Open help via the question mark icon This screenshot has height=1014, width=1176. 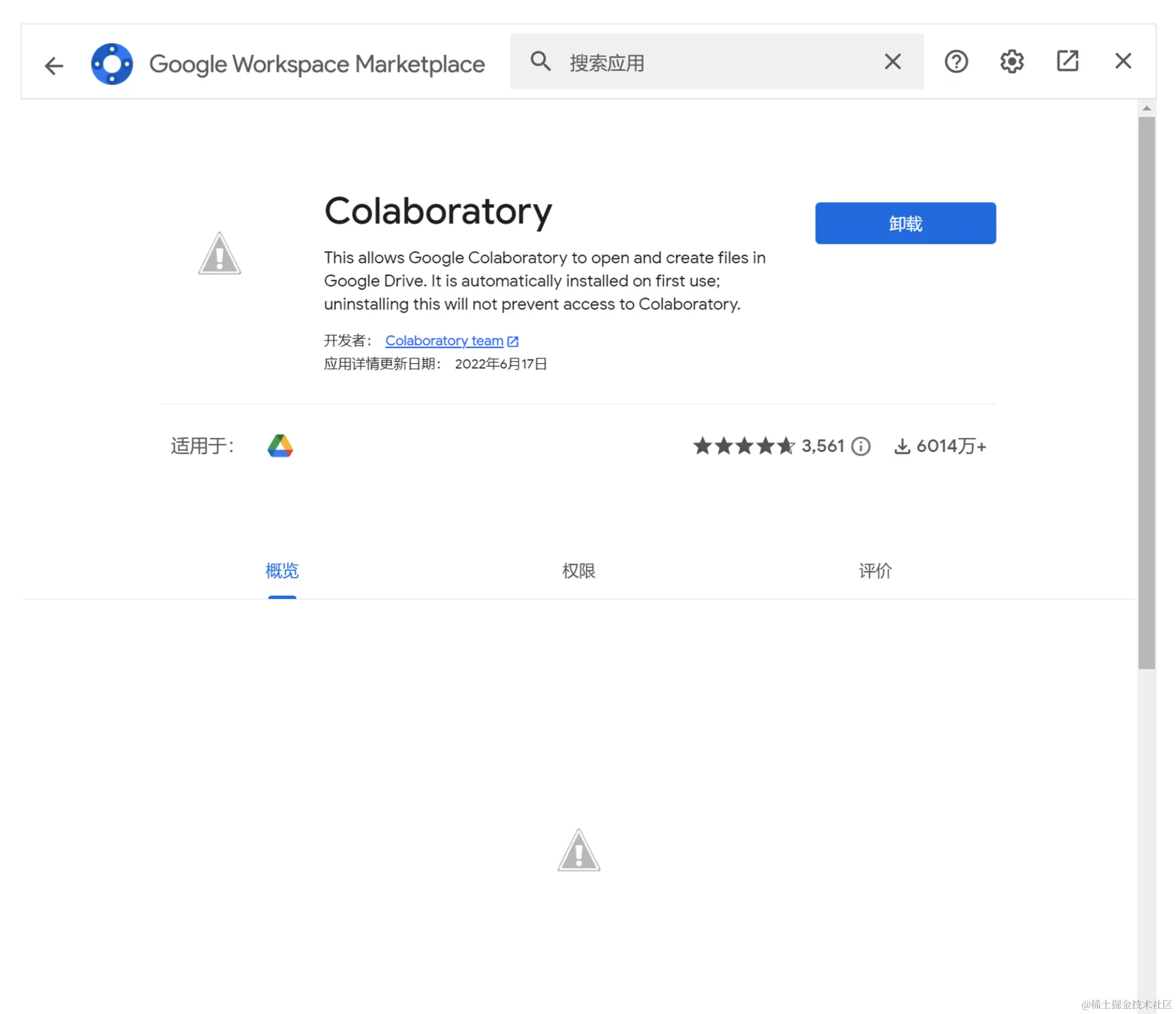click(x=956, y=61)
